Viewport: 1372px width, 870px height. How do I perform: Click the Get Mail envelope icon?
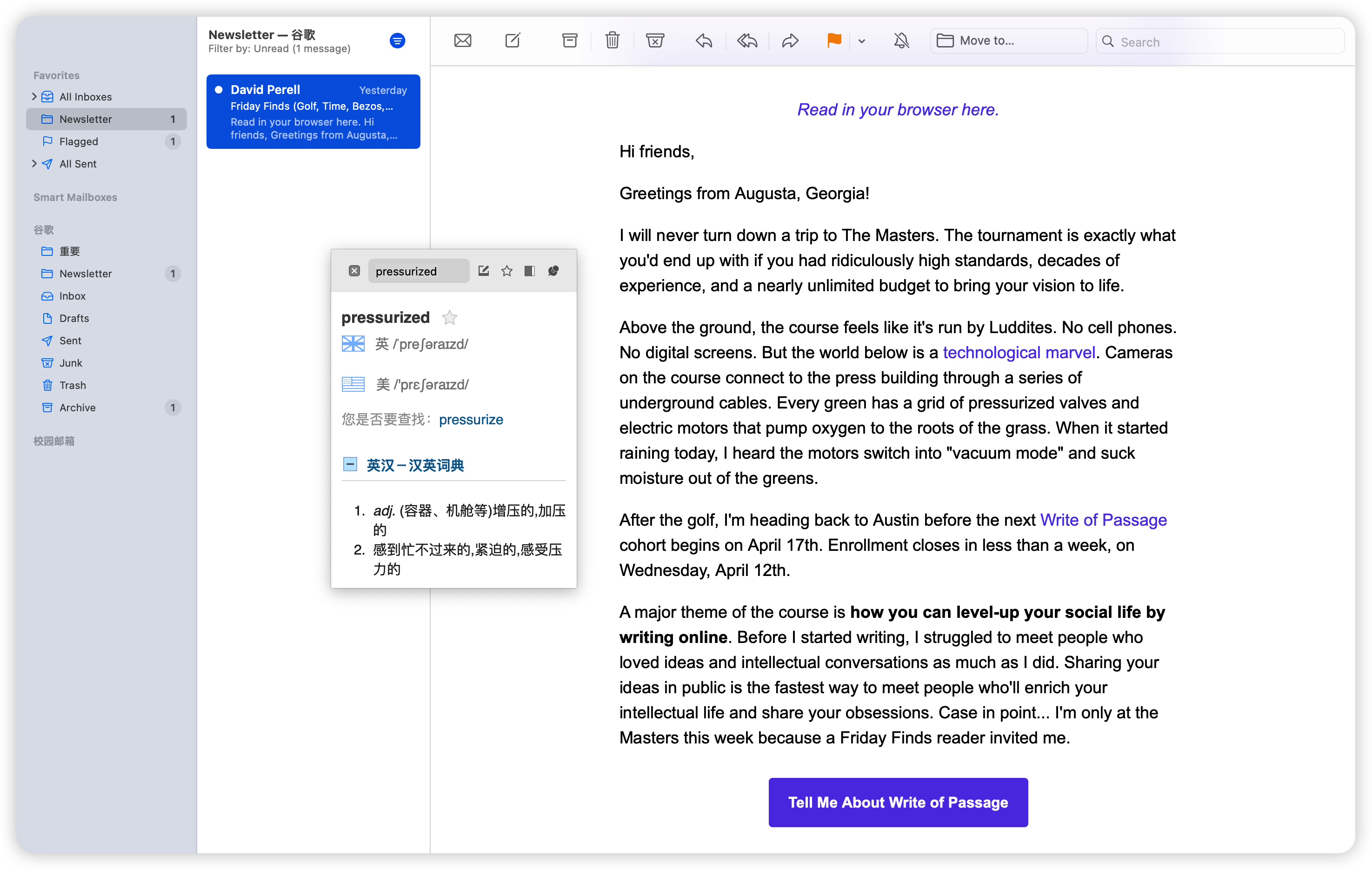coord(462,40)
